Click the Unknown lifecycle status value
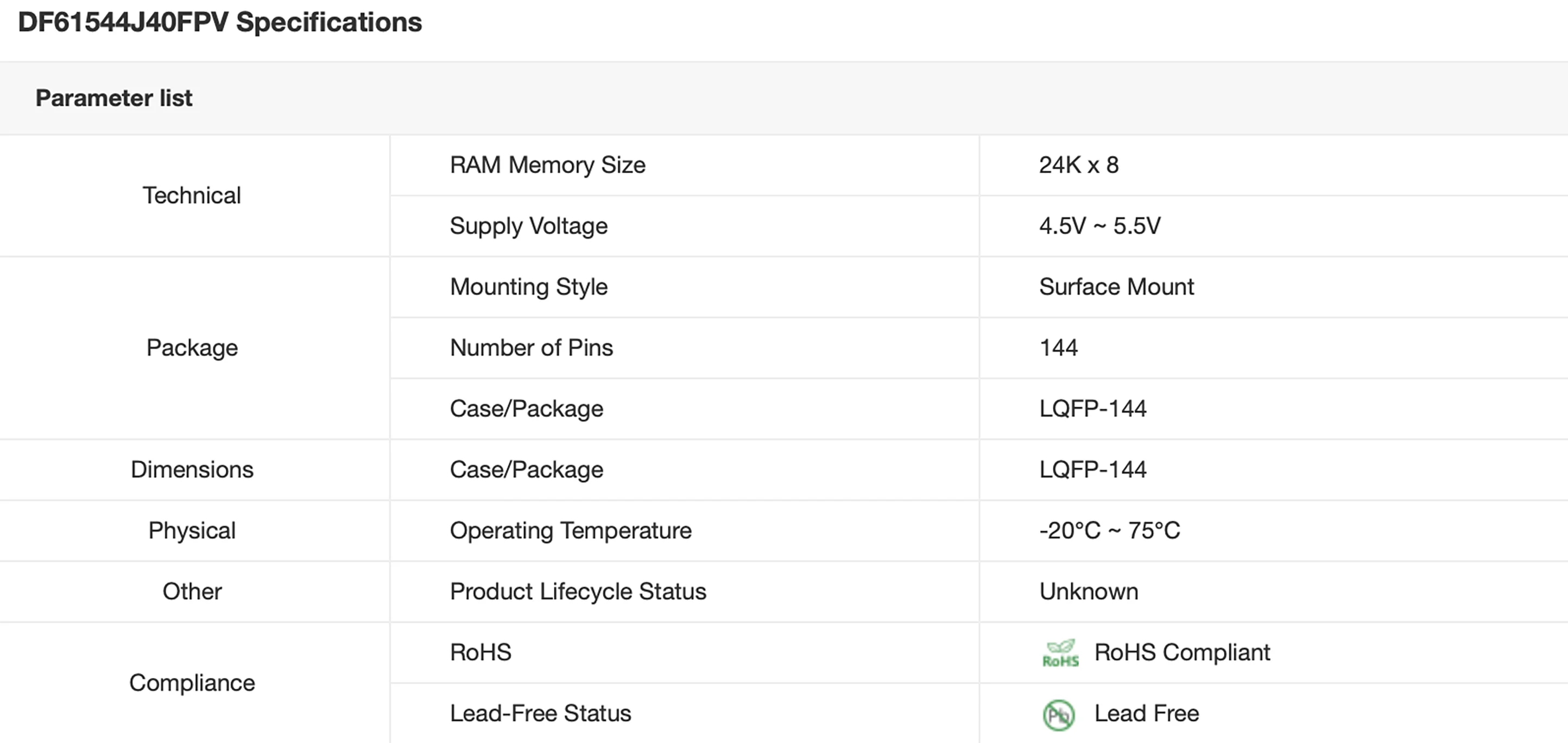This screenshot has width=1568, height=743. click(x=1089, y=591)
